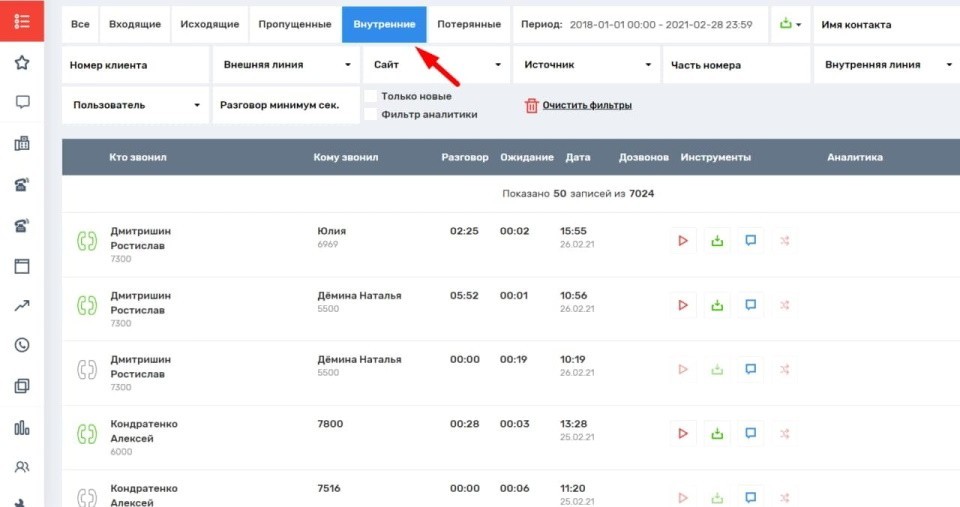The image size is (960, 507).
Task: Open the Источник dropdown filter
Action: point(585,65)
